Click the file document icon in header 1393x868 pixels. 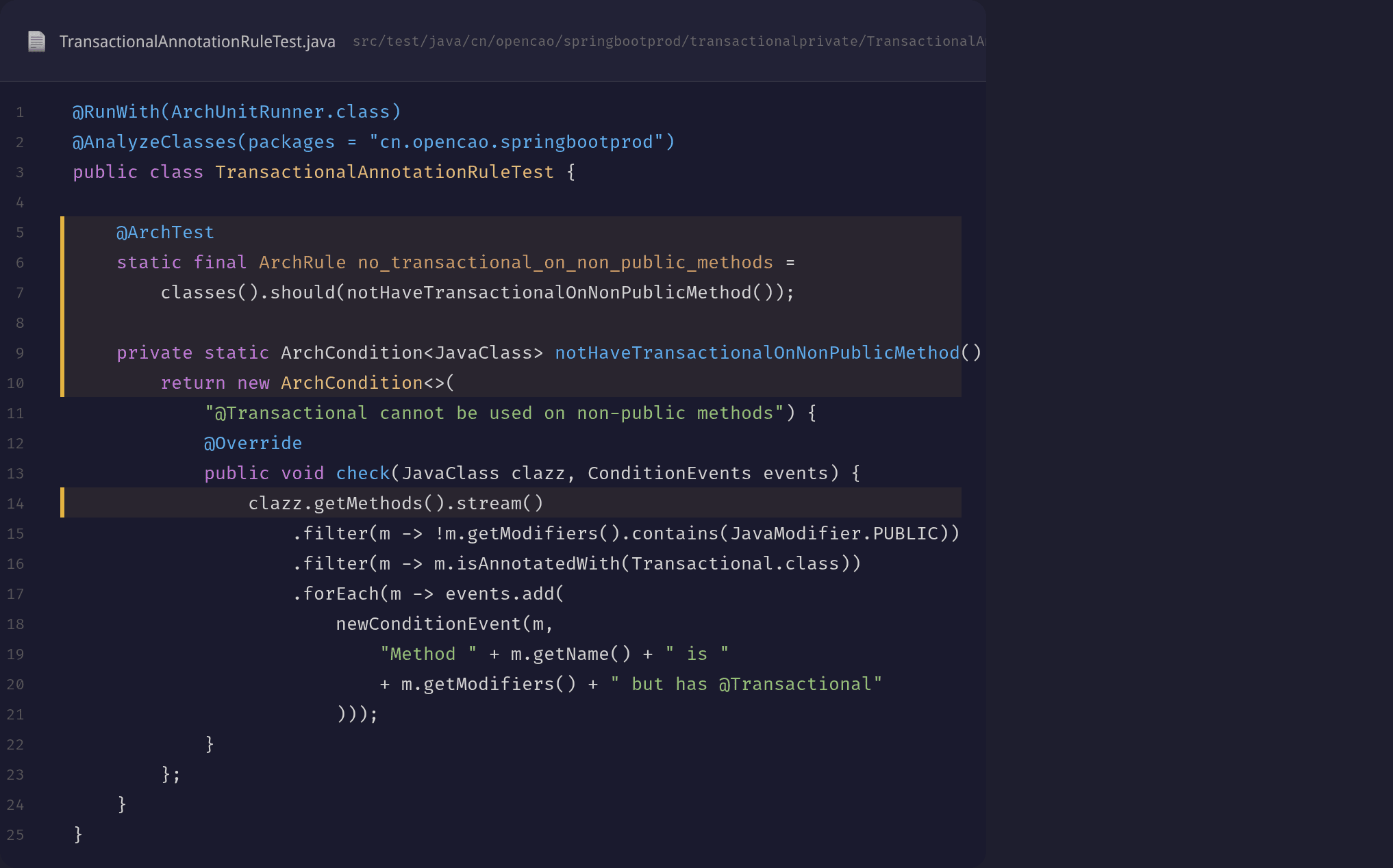click(36, 42)
